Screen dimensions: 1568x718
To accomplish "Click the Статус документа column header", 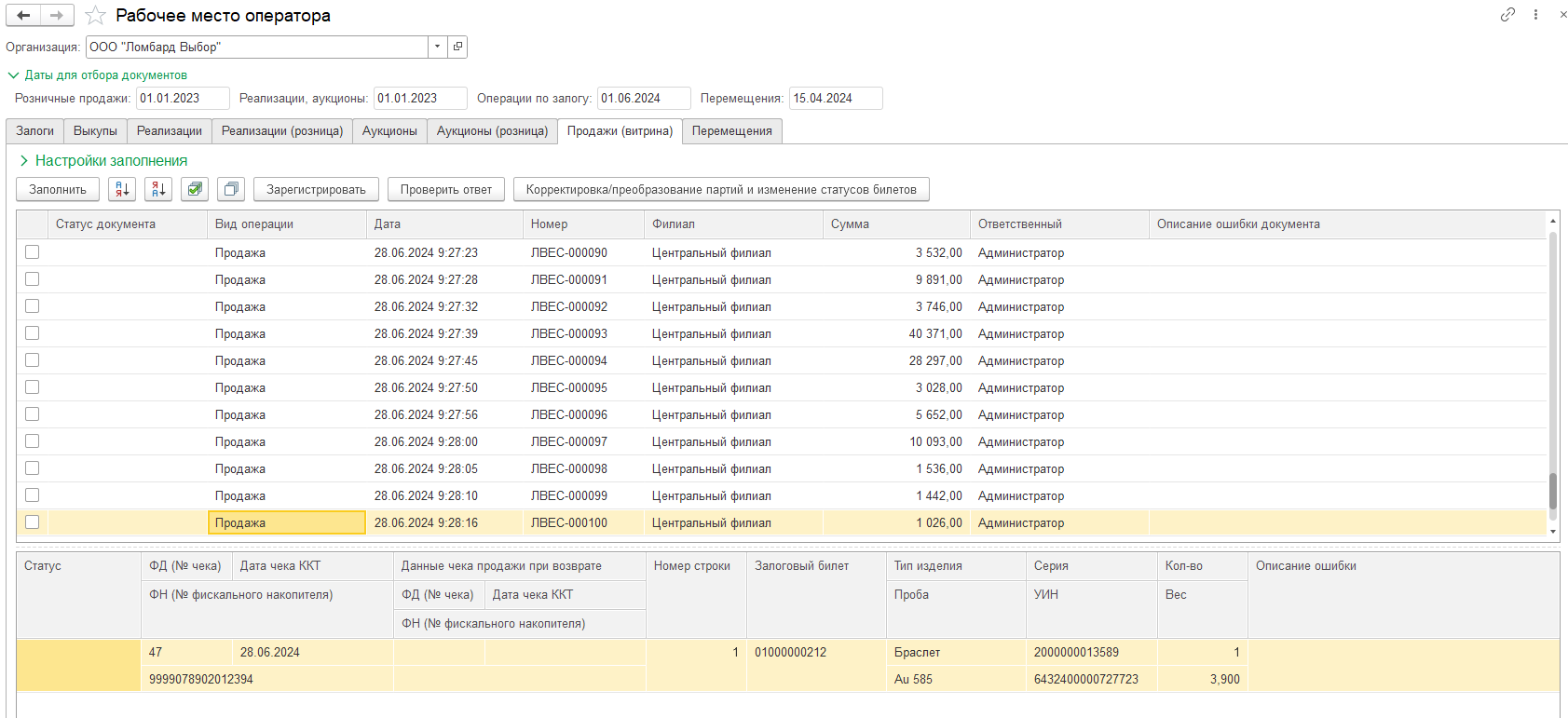I will 128,224.
